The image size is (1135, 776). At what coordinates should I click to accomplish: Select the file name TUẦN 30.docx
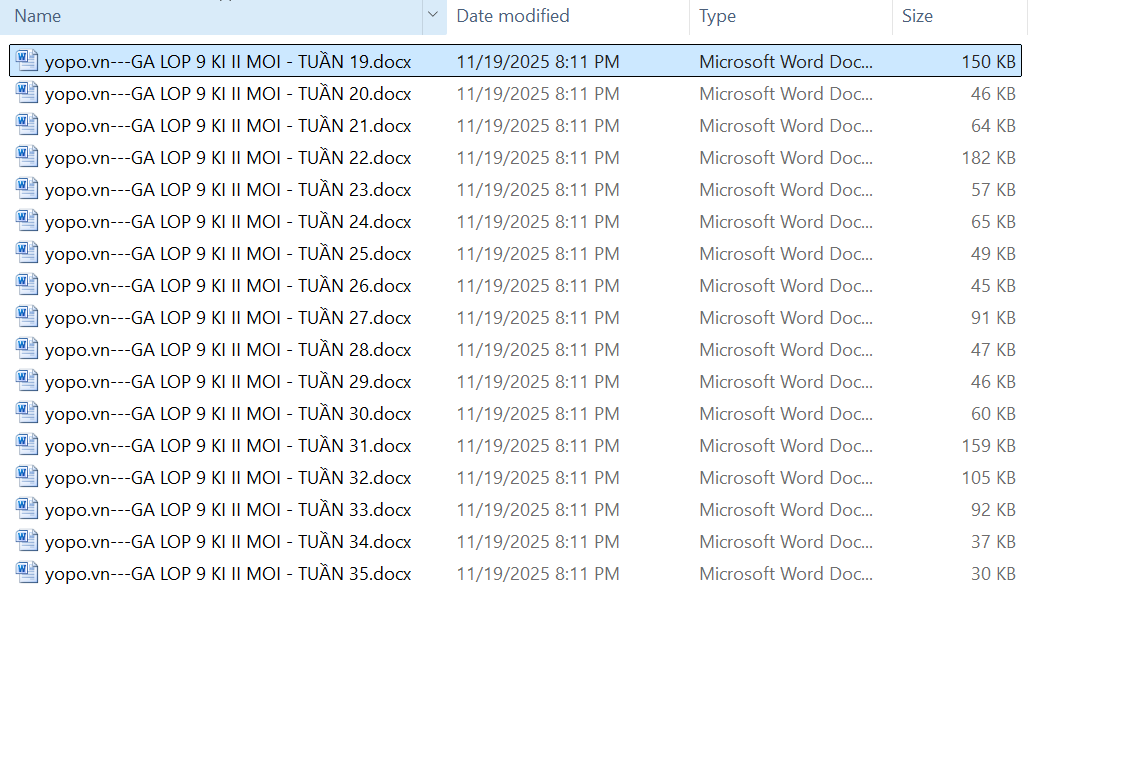tap(228, 414)
